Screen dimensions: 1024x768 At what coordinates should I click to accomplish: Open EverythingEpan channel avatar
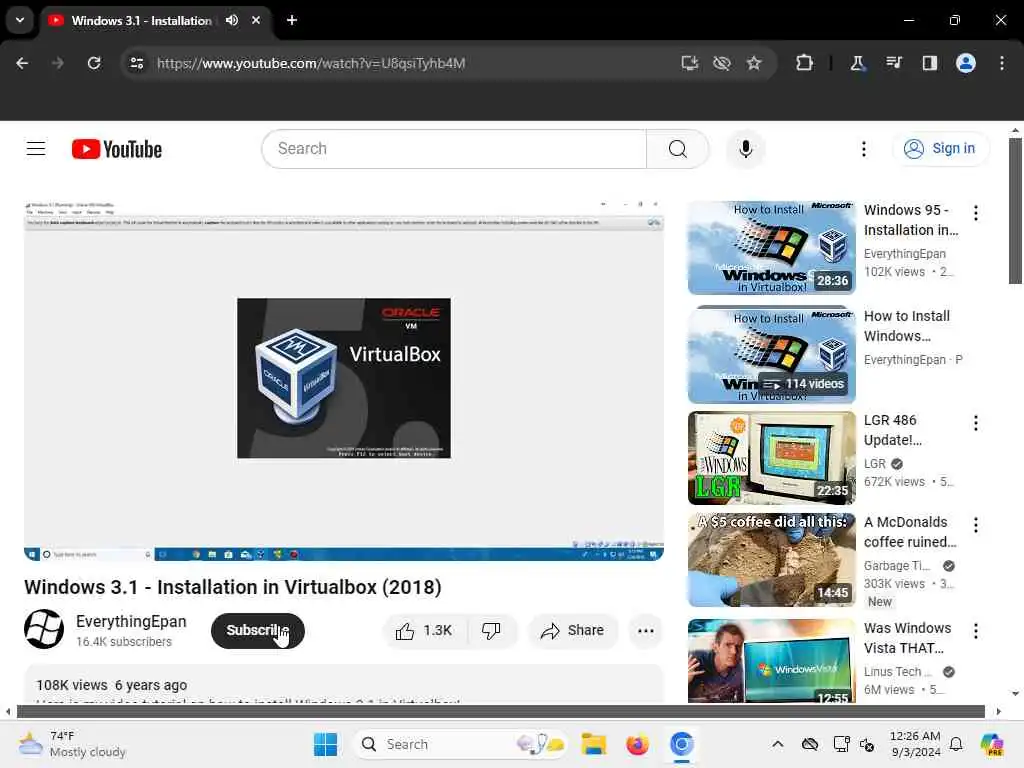pos(44,629)
